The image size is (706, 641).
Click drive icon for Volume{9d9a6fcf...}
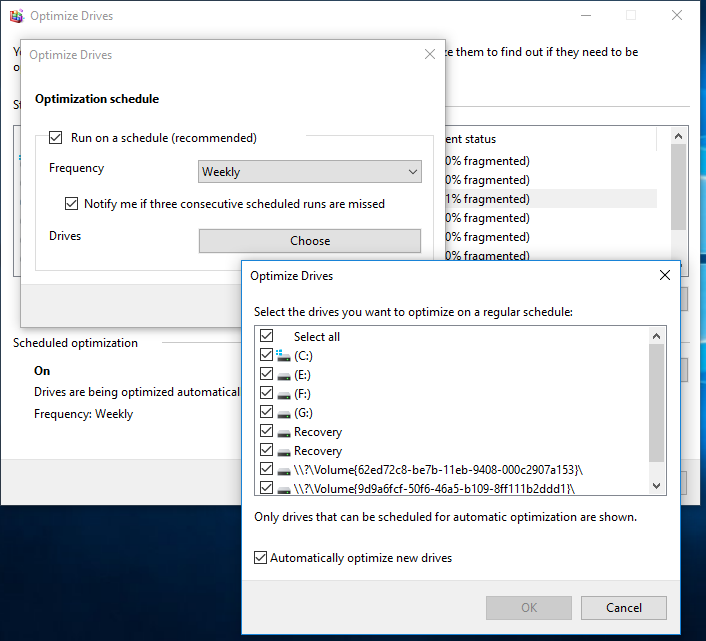pos(284,489)
